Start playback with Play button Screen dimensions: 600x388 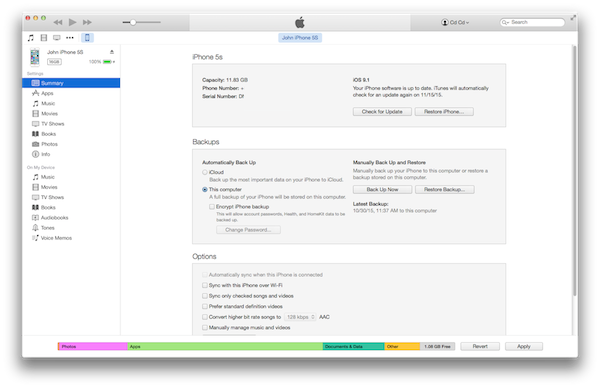pos(72,22)
